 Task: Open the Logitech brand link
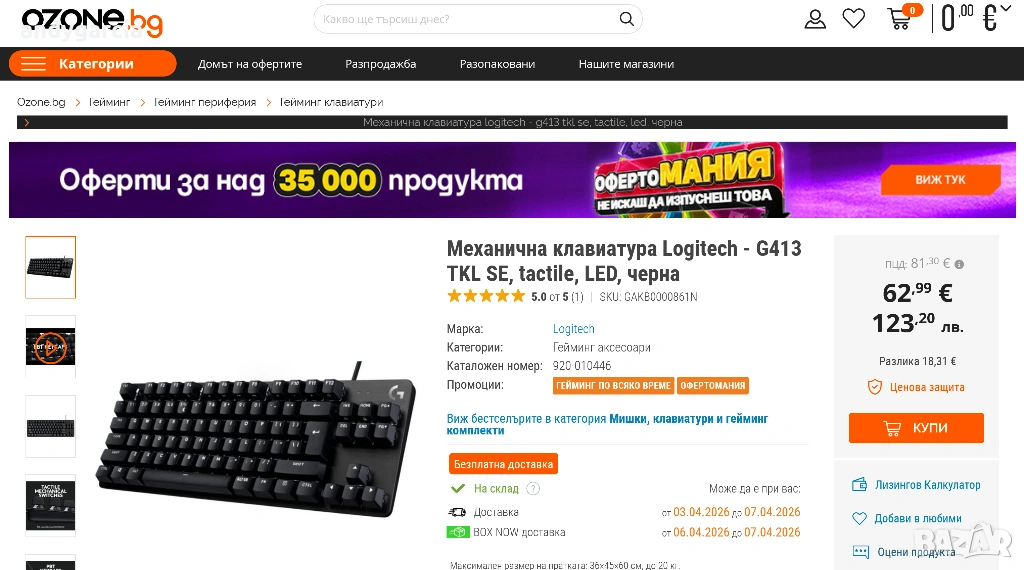573,329
